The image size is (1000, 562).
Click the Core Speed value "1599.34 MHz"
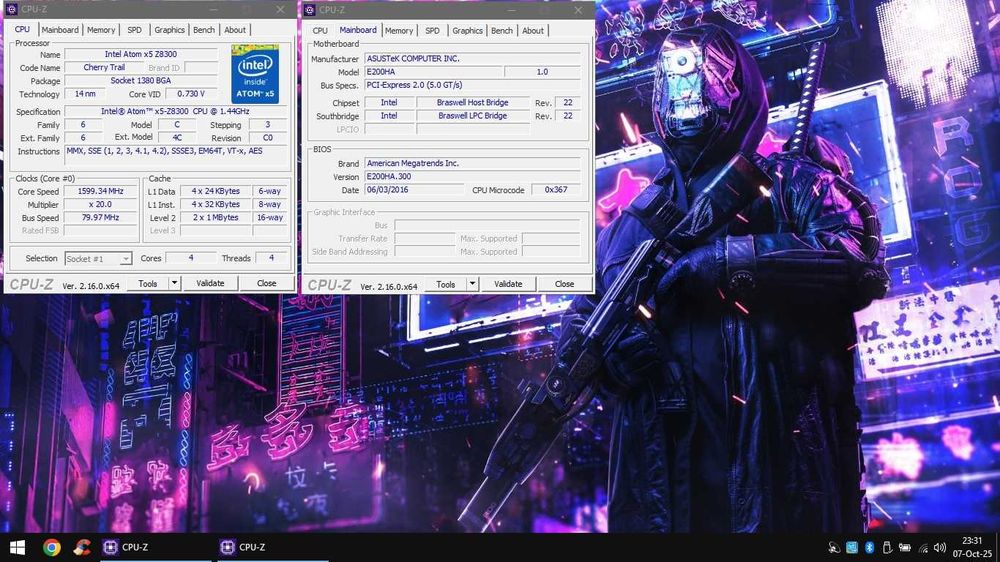(x=100, y=191)
